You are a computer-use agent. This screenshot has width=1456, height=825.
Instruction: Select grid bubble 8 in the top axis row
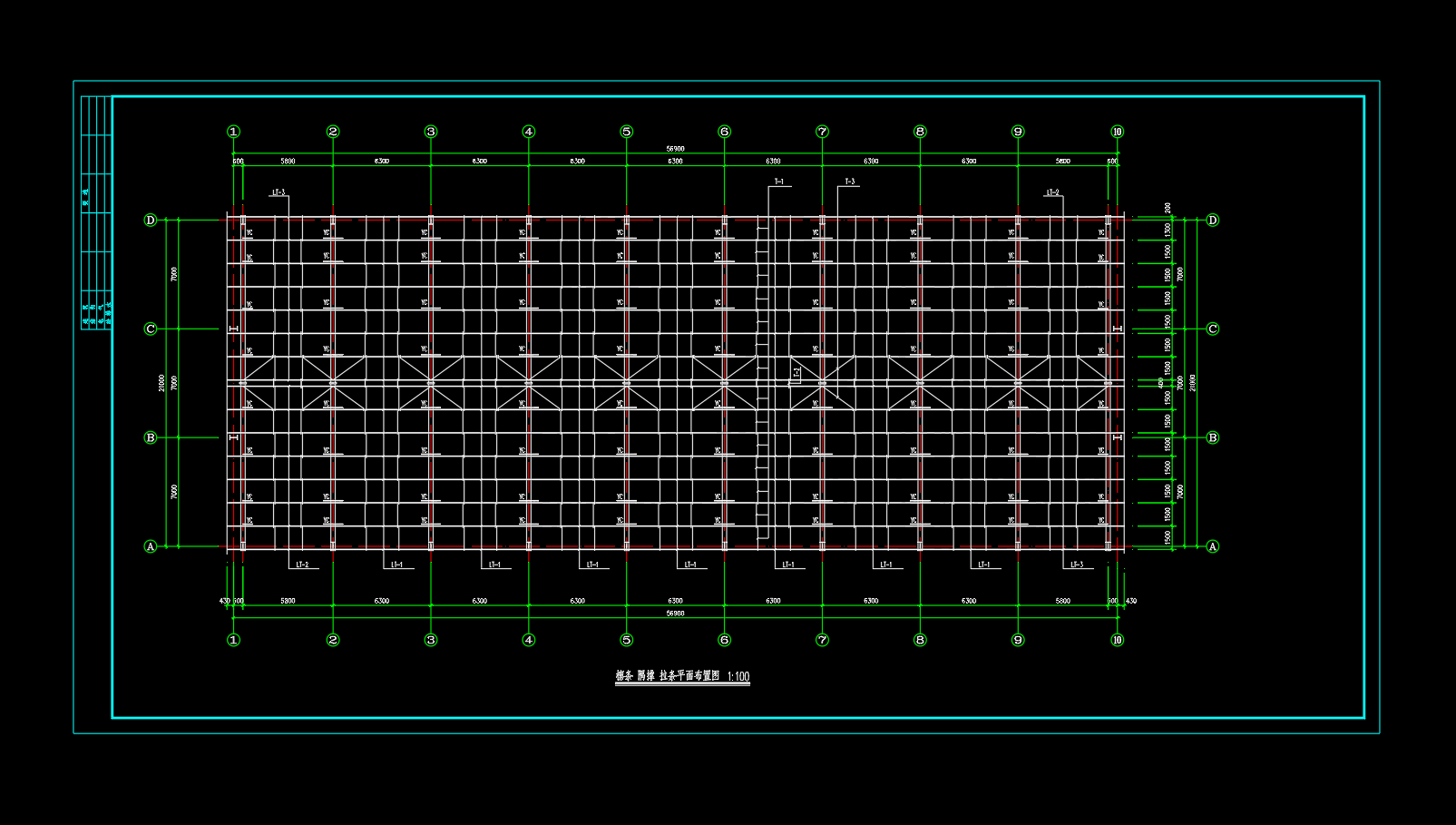(920, 132)
